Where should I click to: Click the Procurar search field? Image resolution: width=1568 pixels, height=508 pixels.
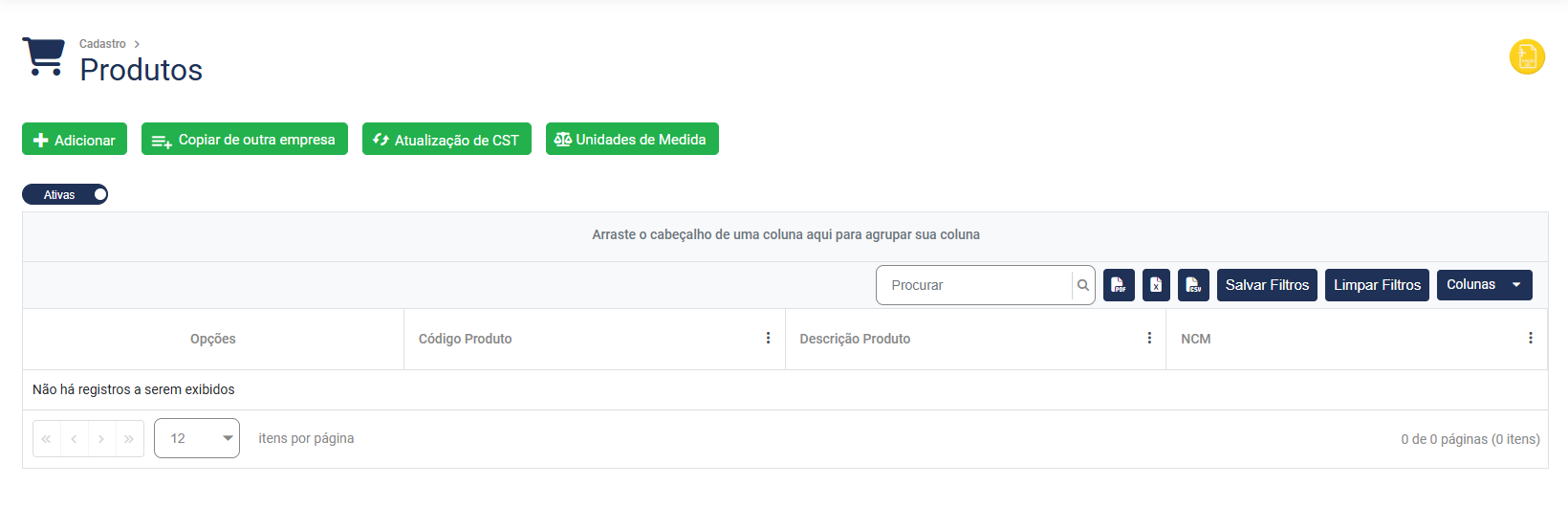click(x=975, y=285)
